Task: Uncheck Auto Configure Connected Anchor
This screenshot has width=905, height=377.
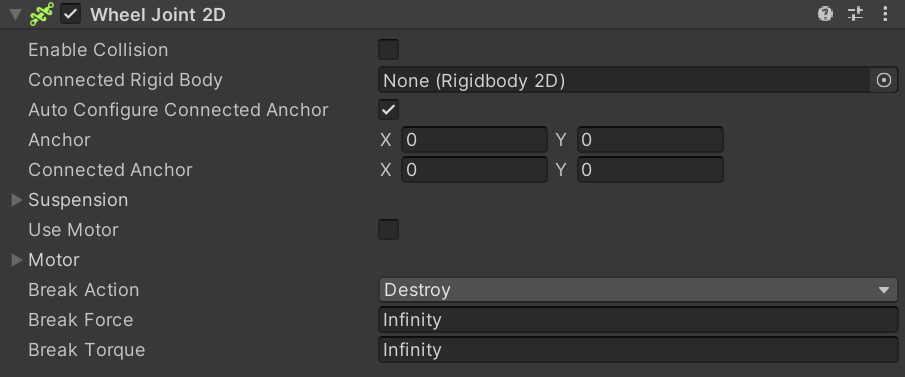Action: pyautogui.click(x=388, y=110)
